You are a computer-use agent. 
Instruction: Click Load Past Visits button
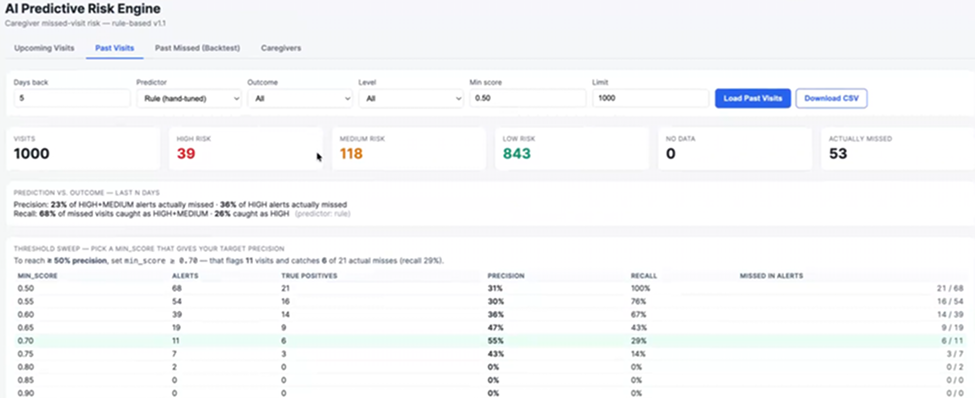point(752,98)
